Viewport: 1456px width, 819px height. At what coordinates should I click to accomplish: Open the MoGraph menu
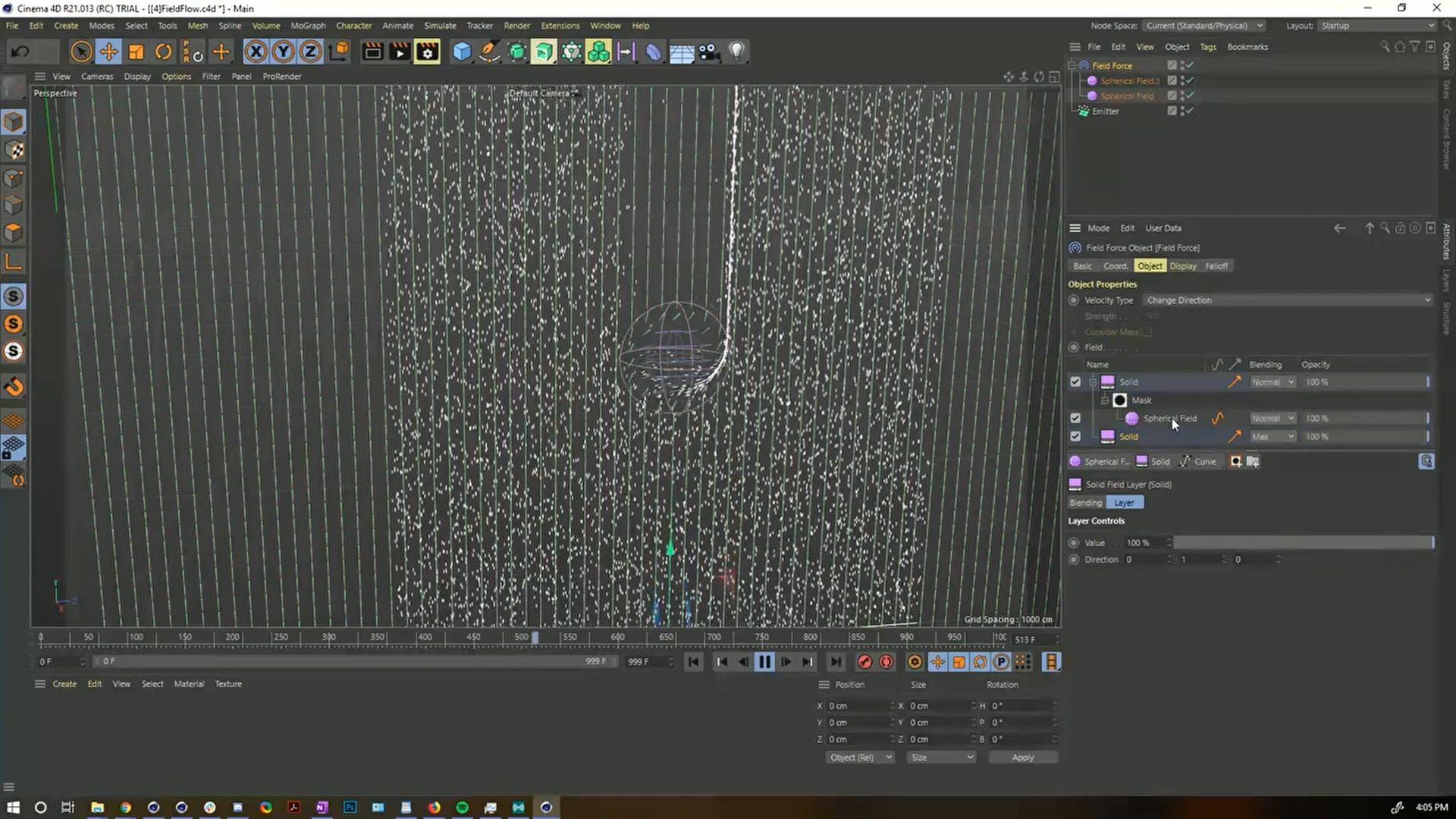click(x=308, y=26)
